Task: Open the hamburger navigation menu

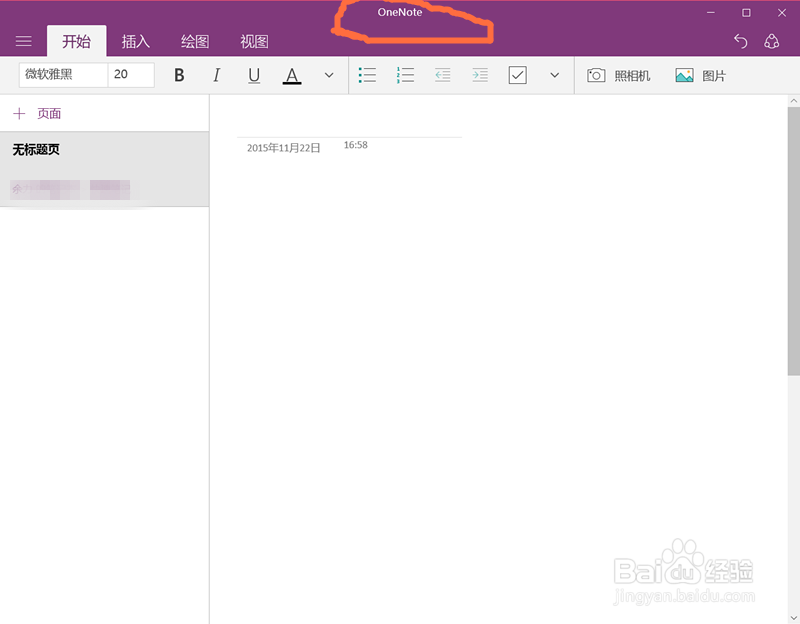Action: [x=23, y=41]
